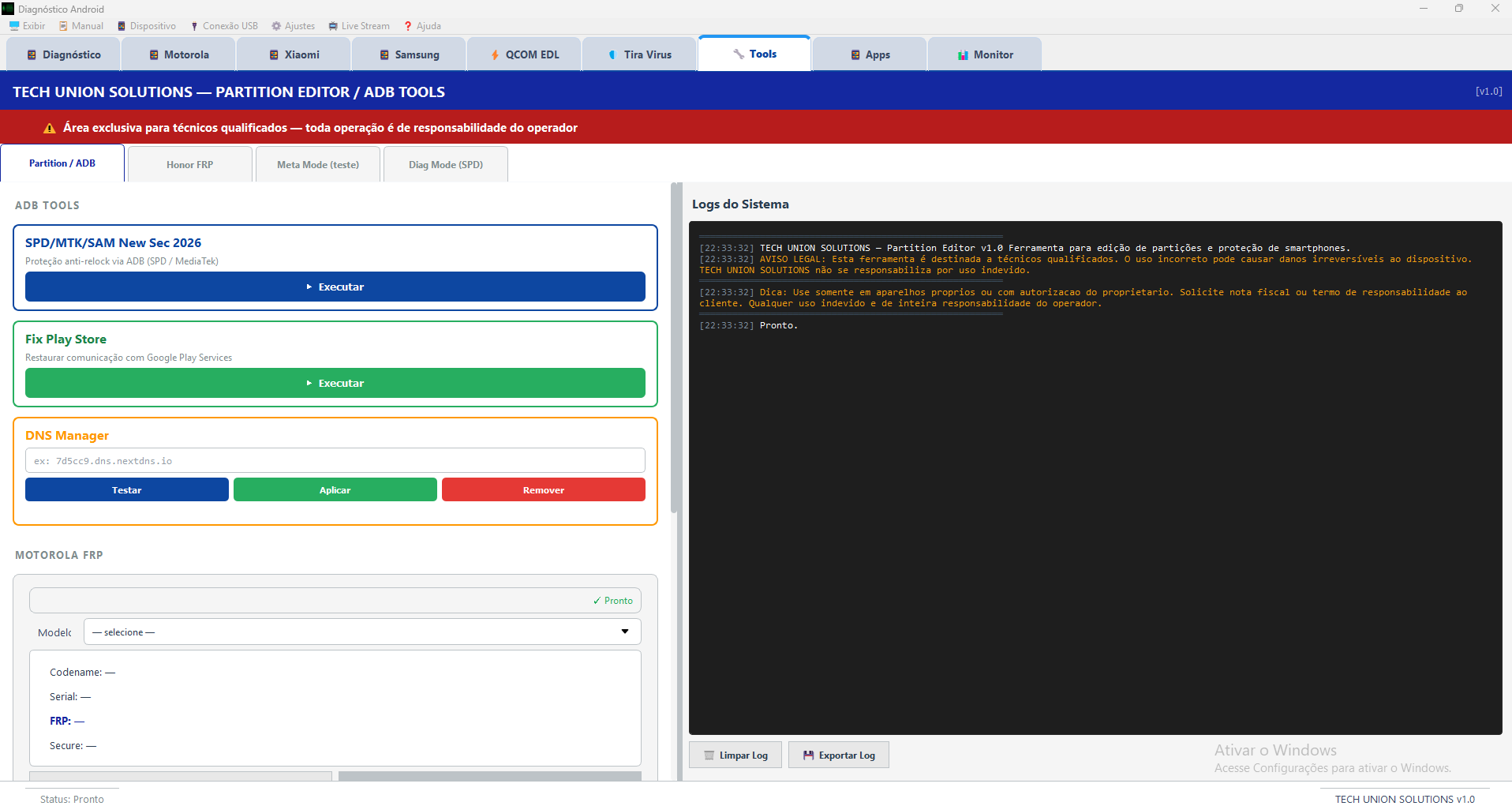Open the Honor FRP sub-tab

point(190,164)
